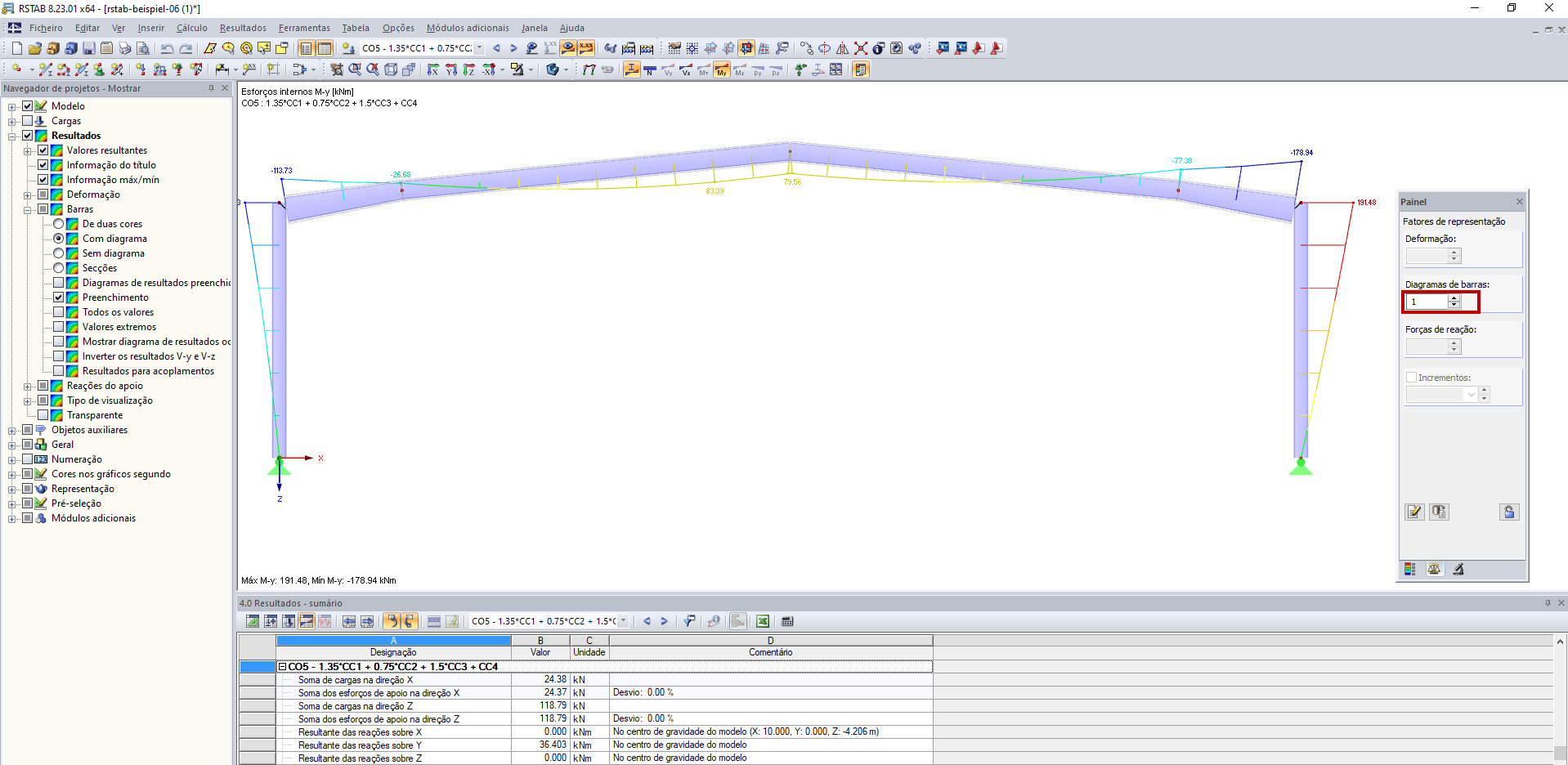
Task: Expand the Cargas tree node
Action: 12,121
